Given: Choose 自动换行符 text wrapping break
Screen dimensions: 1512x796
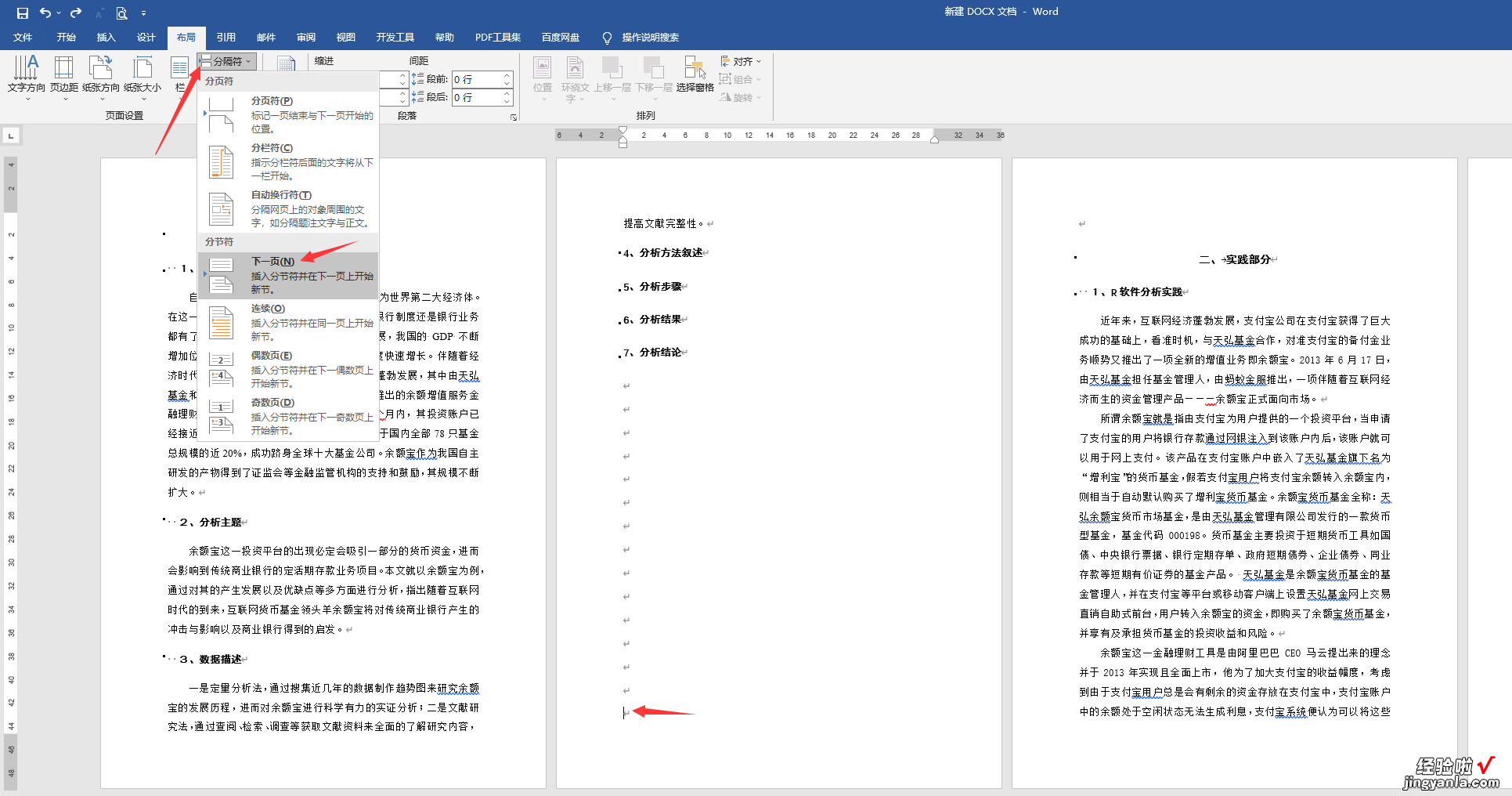Looking at the screenshot, I should pos(288,208).
